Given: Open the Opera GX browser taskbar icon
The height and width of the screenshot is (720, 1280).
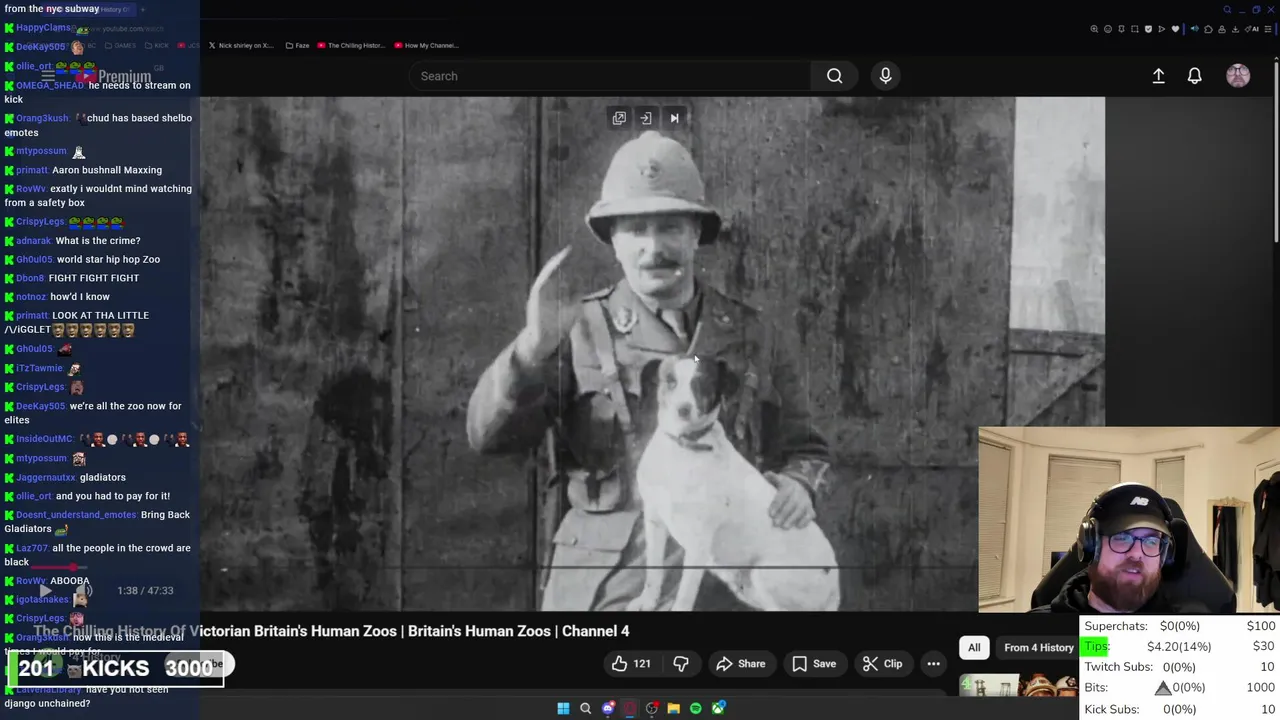Looking at the screenshot, I should [630, 709].
